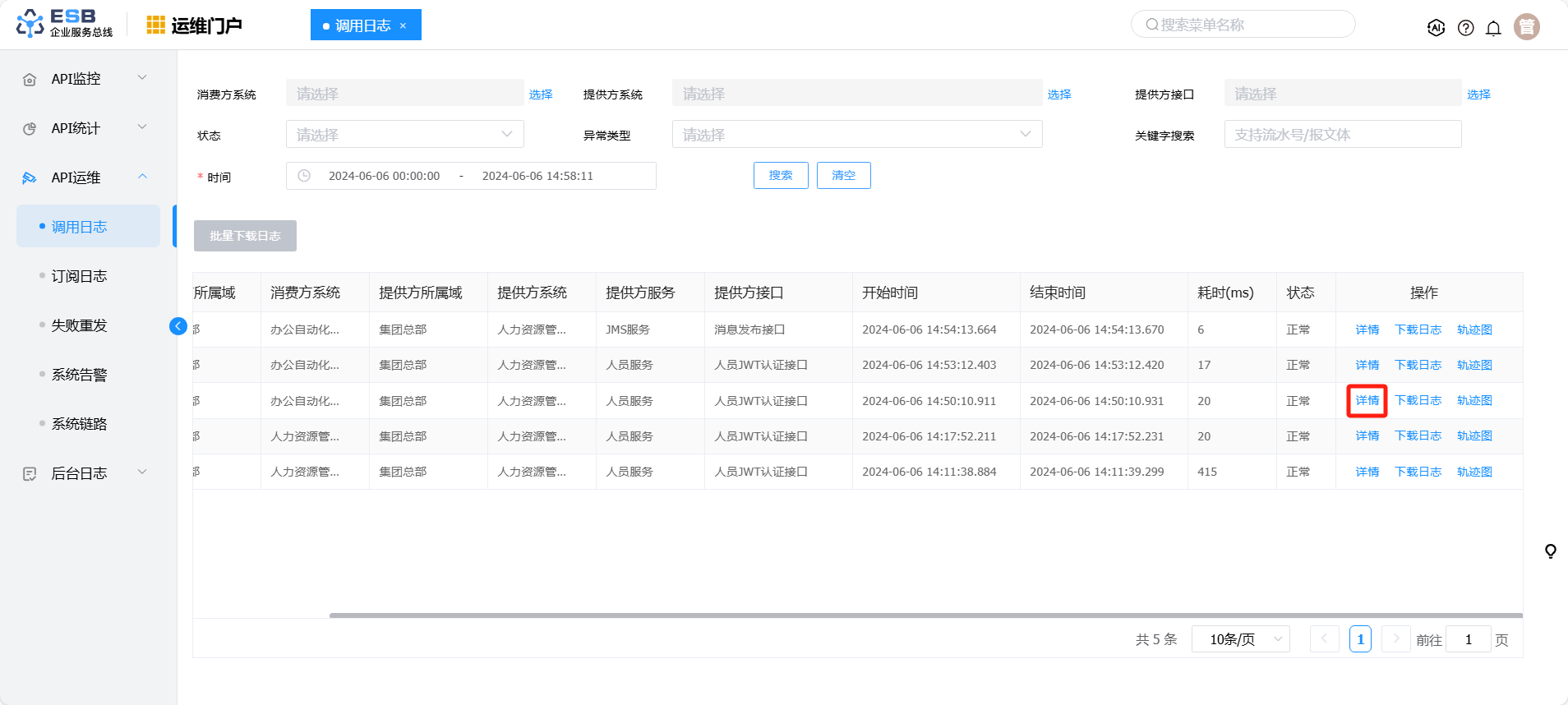Focus the 关键字搜索 input field
Screen dimensions: 1568x705
[1342, 135]
